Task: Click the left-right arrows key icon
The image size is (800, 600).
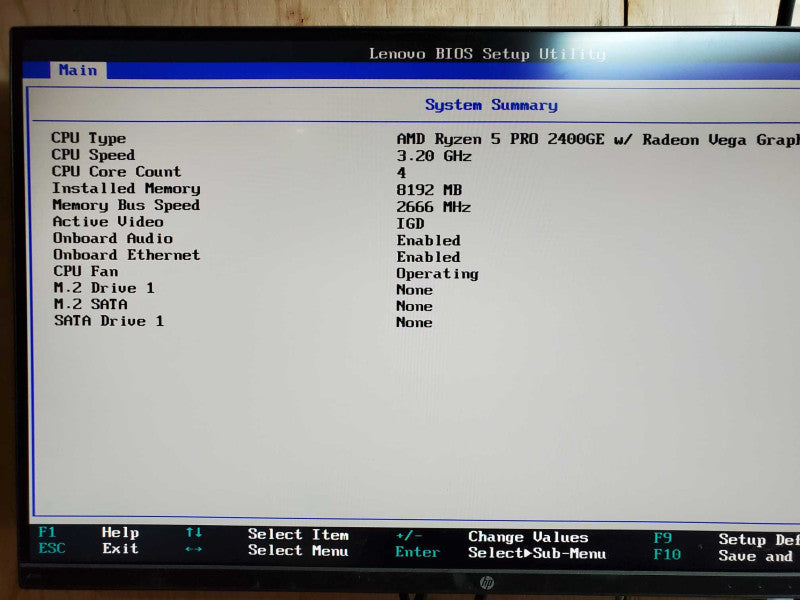Action: (194, 549)
